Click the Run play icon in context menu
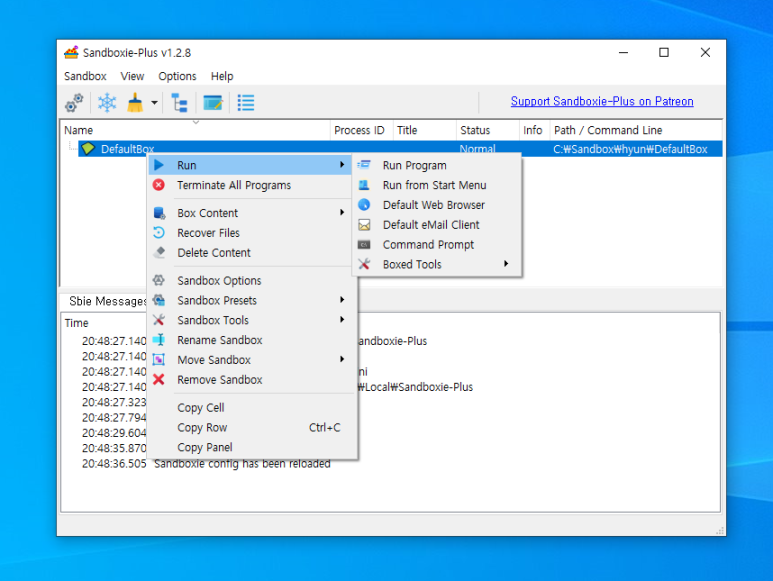Screen dimensions: 773x581 pyautogui.click(x=159, y=165)
